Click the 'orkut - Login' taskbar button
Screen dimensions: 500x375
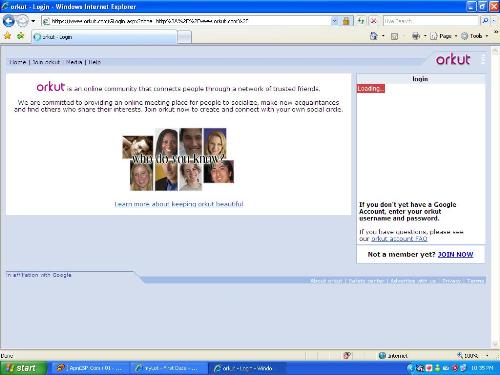tap(246, 368)
